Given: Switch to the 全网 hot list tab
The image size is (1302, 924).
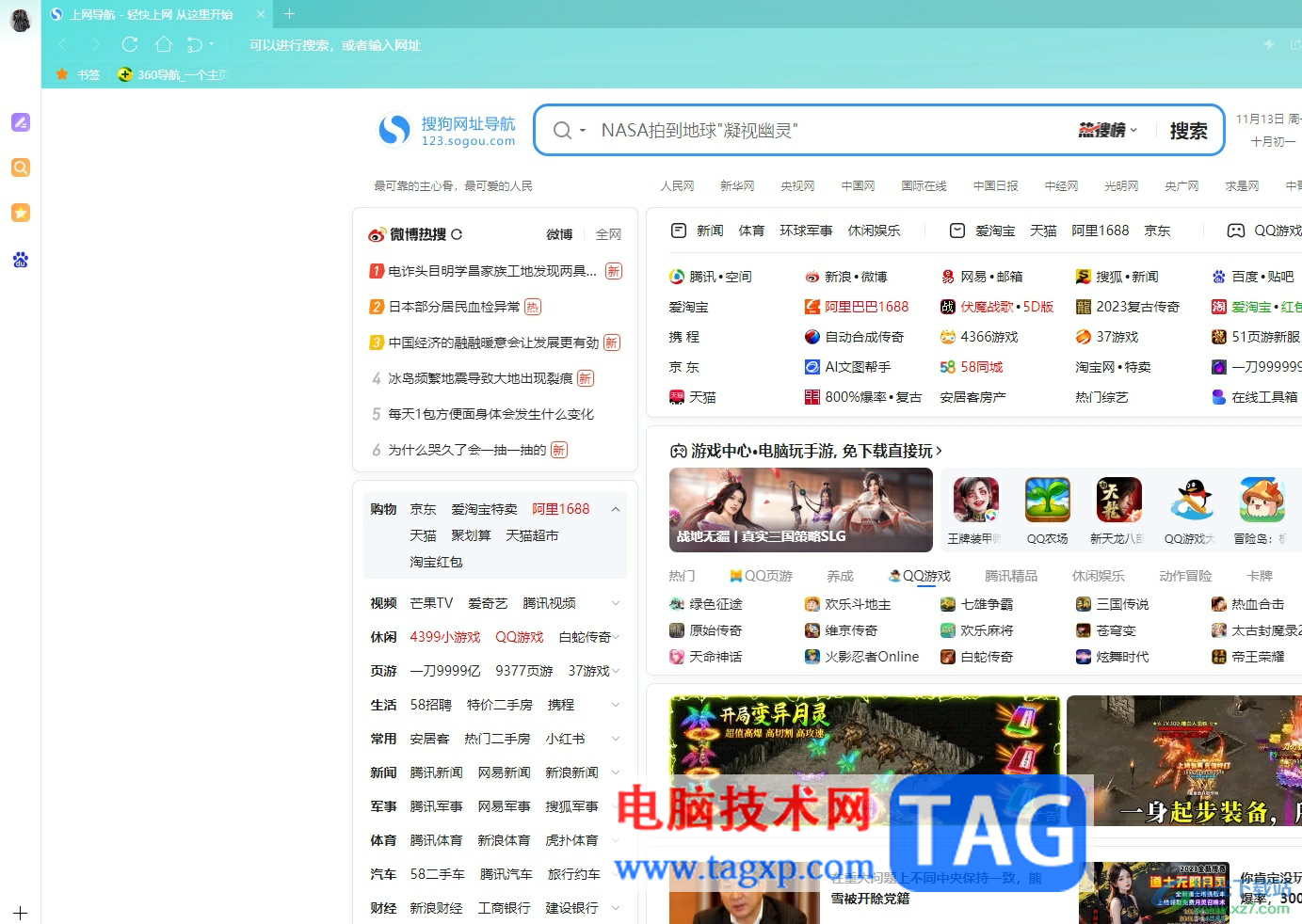Looking at the screenshot, I should tap(608, 234).
